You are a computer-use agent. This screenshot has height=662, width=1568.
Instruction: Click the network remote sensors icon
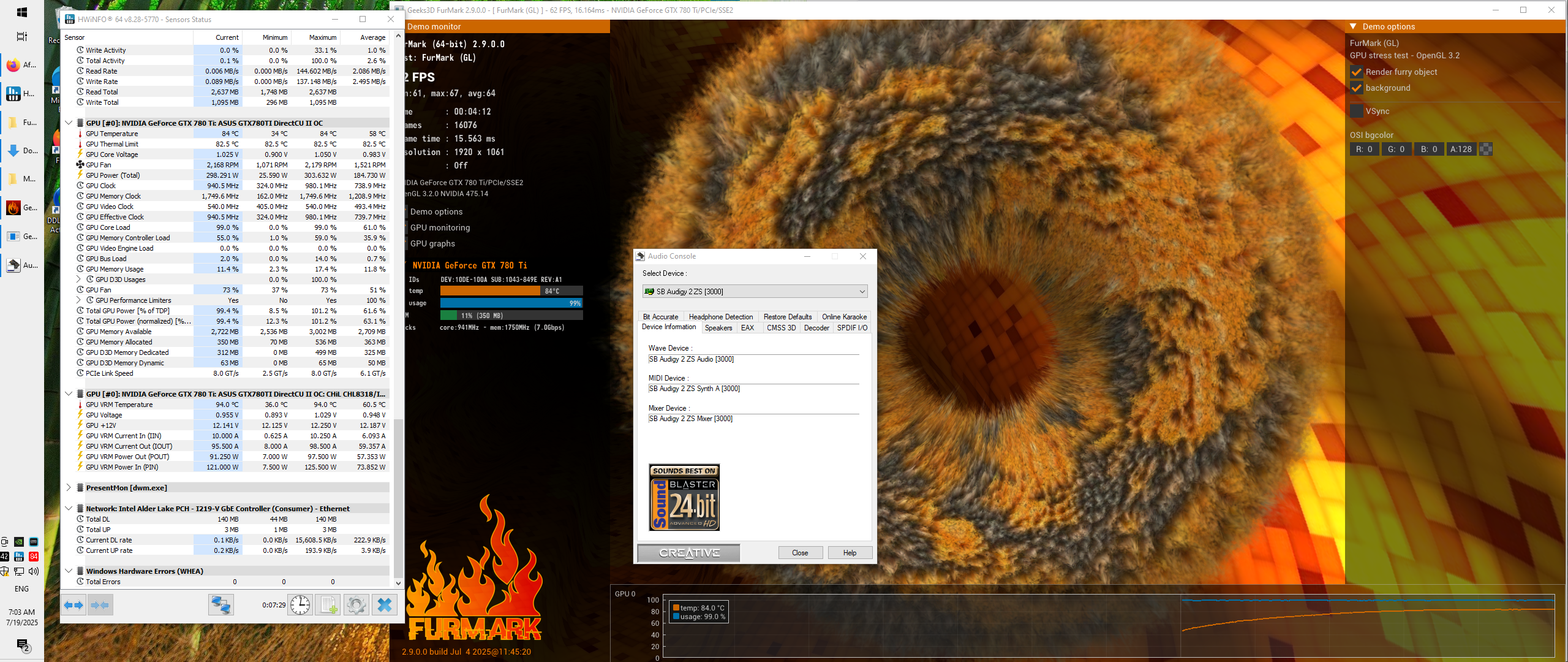[221, 605]
